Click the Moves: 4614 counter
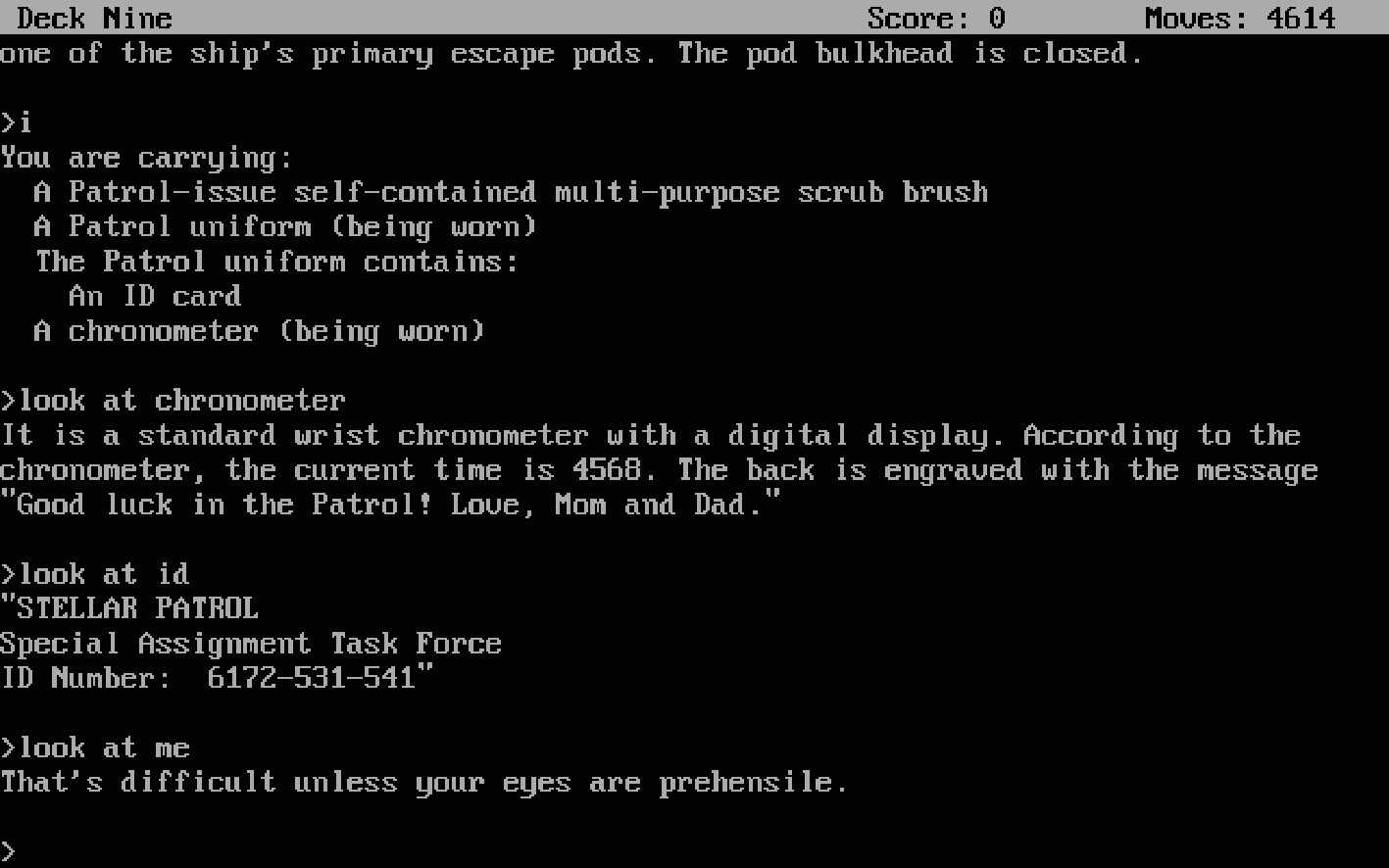The image size is (1389, 868). (x=1240, y=18)
